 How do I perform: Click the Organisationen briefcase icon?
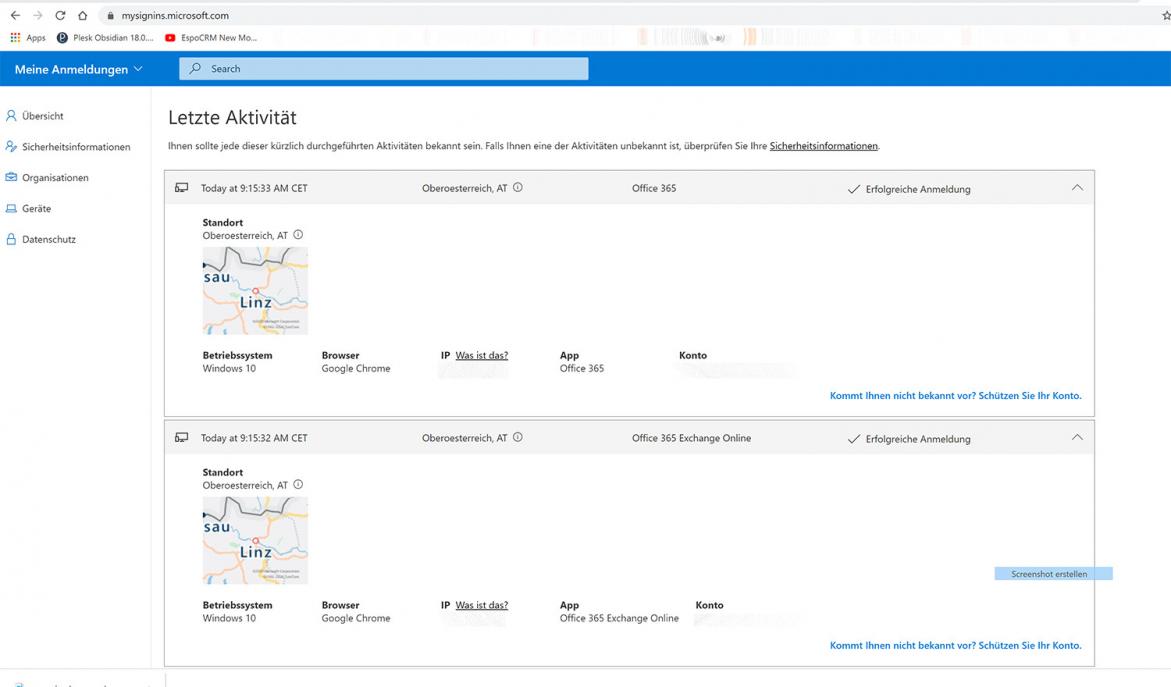(11, 177)
